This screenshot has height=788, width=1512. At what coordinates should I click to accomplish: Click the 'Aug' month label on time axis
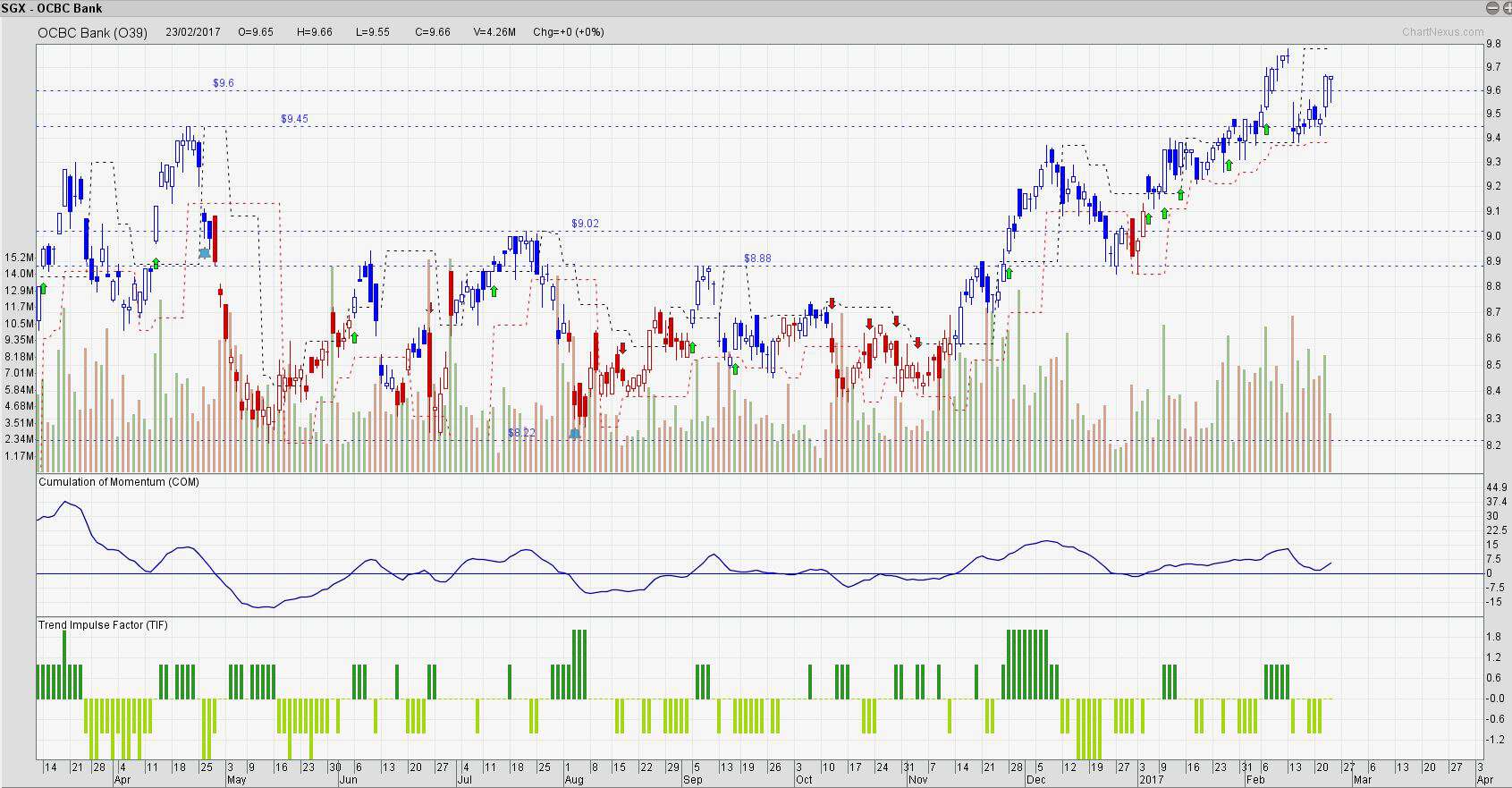(574, 780)
